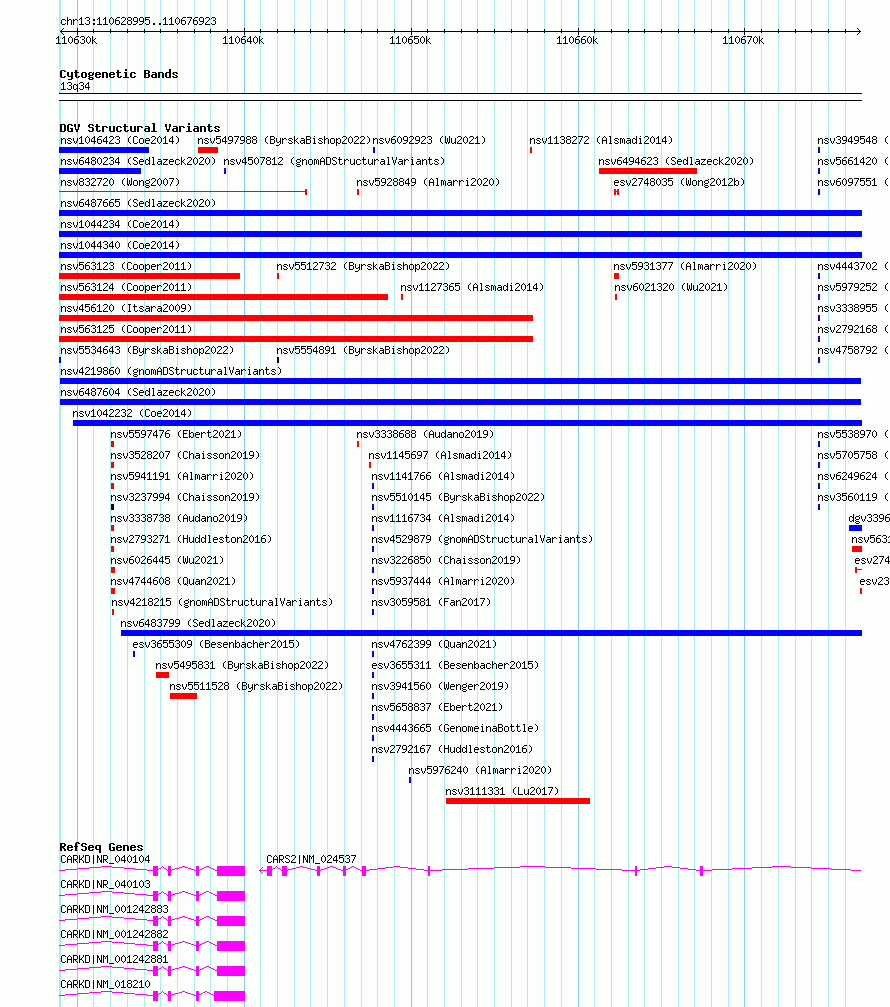Open nsv4443665 (GenomeinaBottle) label
The image size is (890, 1007).
(455, 728)
